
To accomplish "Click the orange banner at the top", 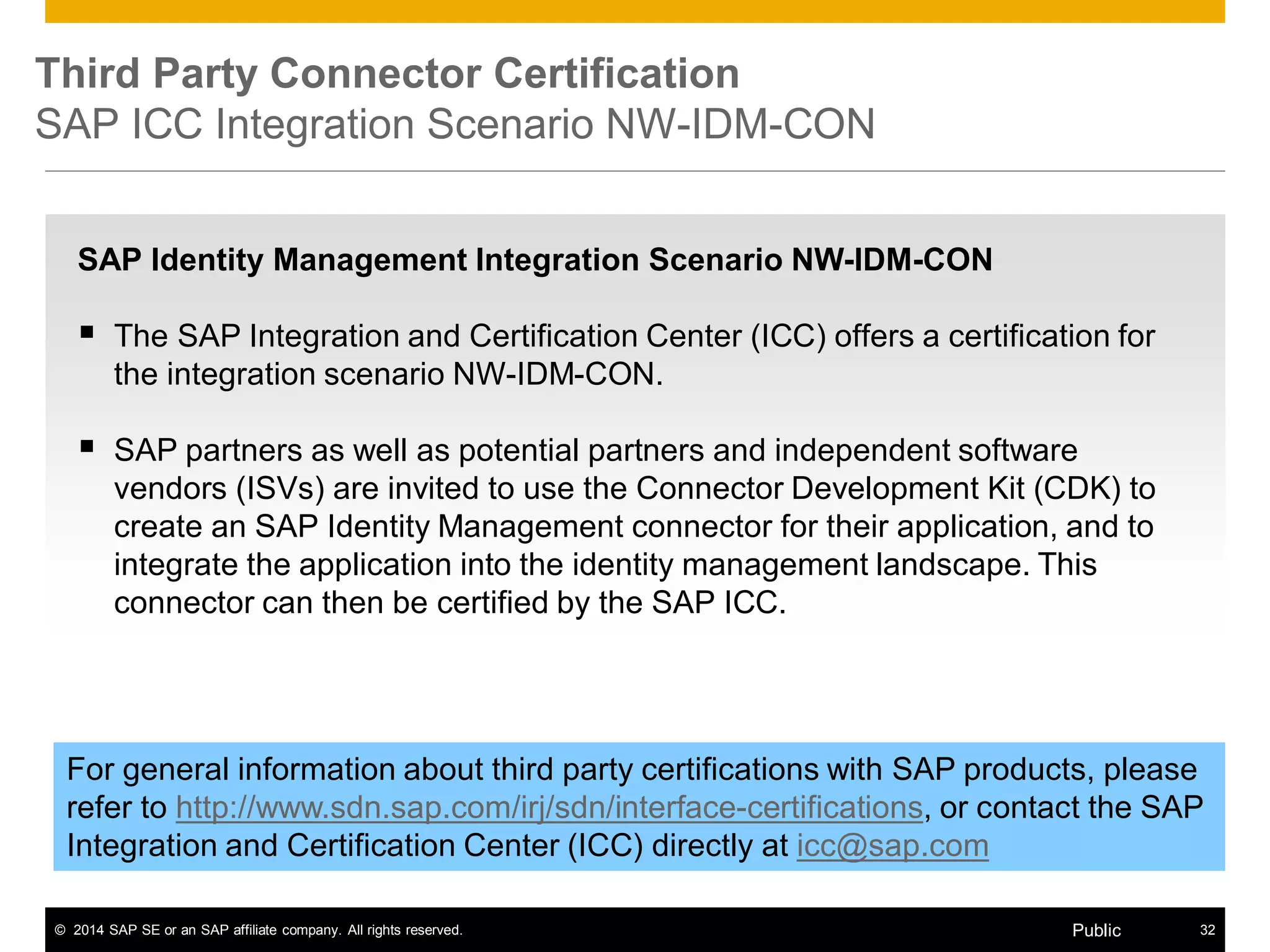I will click(x=635, y=11).
